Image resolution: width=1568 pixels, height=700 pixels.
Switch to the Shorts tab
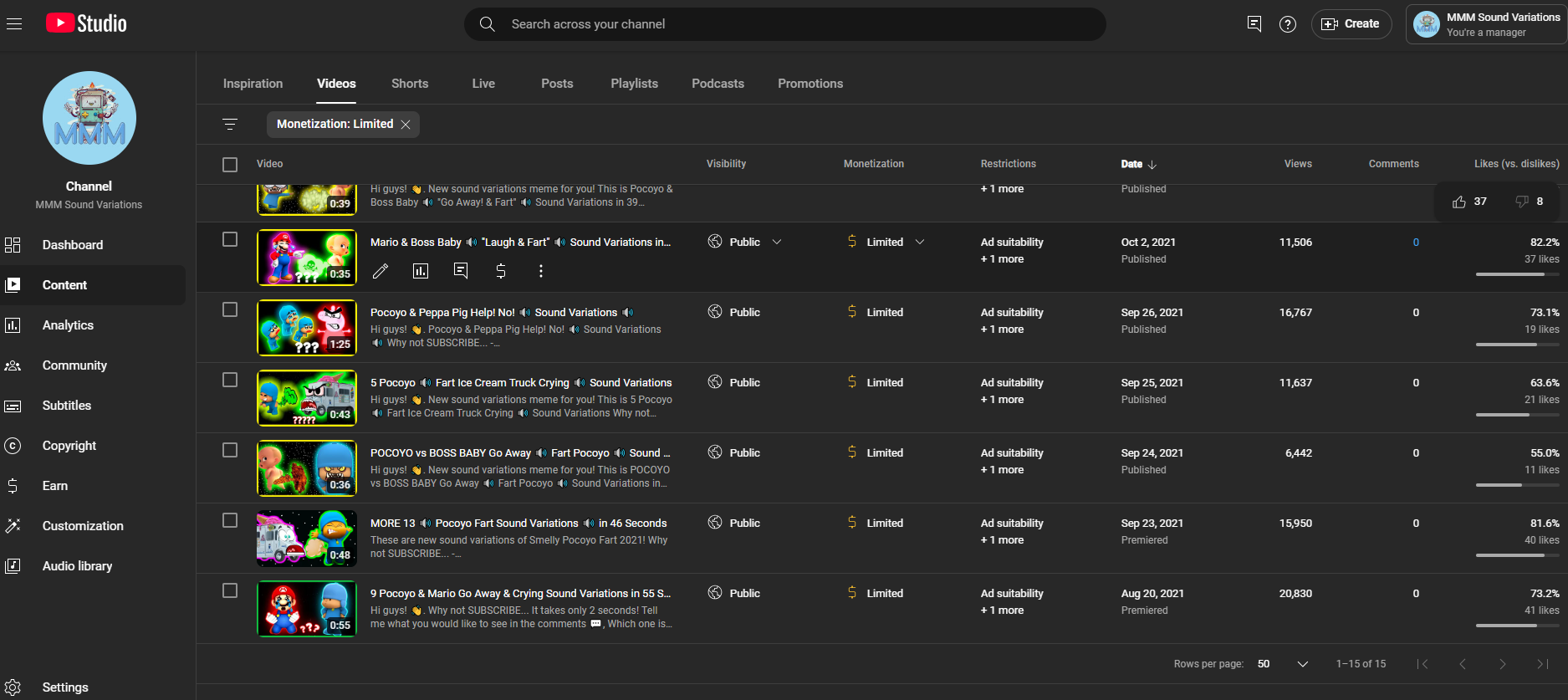pyautogui.click(x=410, y=84)
